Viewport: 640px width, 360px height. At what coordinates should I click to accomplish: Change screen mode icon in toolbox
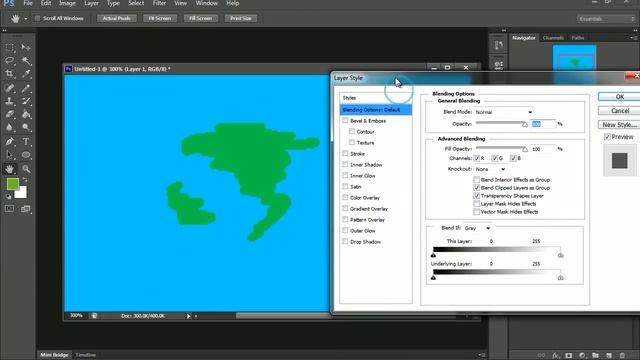click(26, 209)
